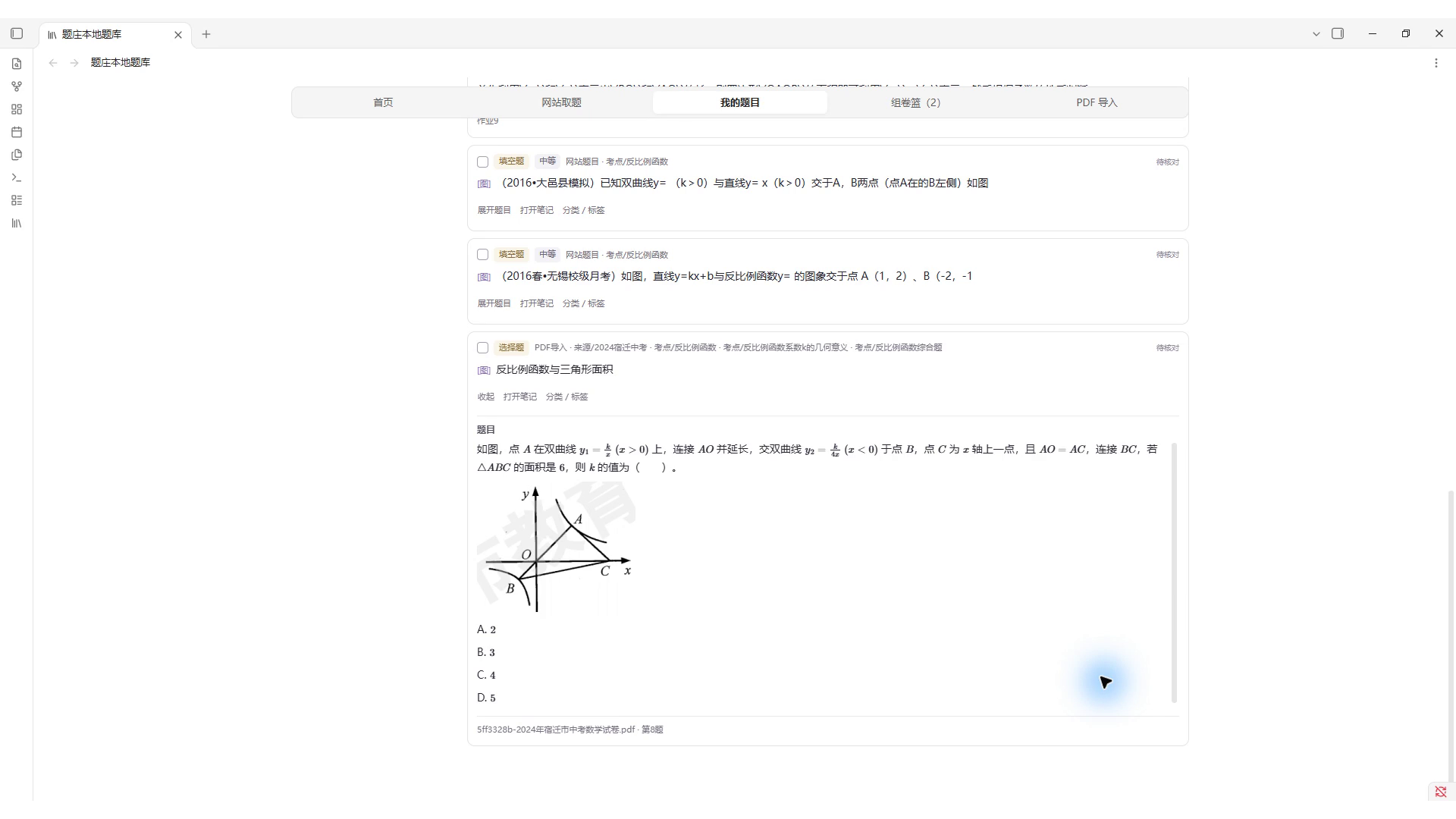This screenshot has height=819, width=1456.
Task: Create new canvas via the grid icon
Action: pyautogui.click(x=17, y=109)
